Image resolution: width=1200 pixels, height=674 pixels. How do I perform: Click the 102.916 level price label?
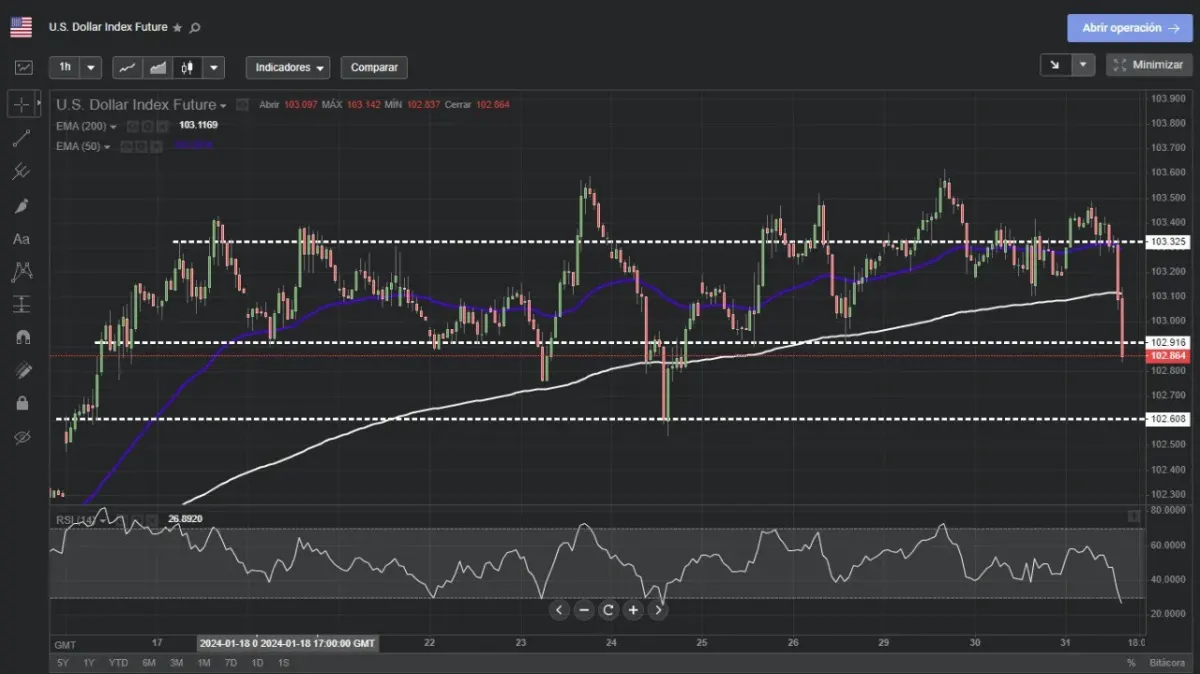point(1168,343)
